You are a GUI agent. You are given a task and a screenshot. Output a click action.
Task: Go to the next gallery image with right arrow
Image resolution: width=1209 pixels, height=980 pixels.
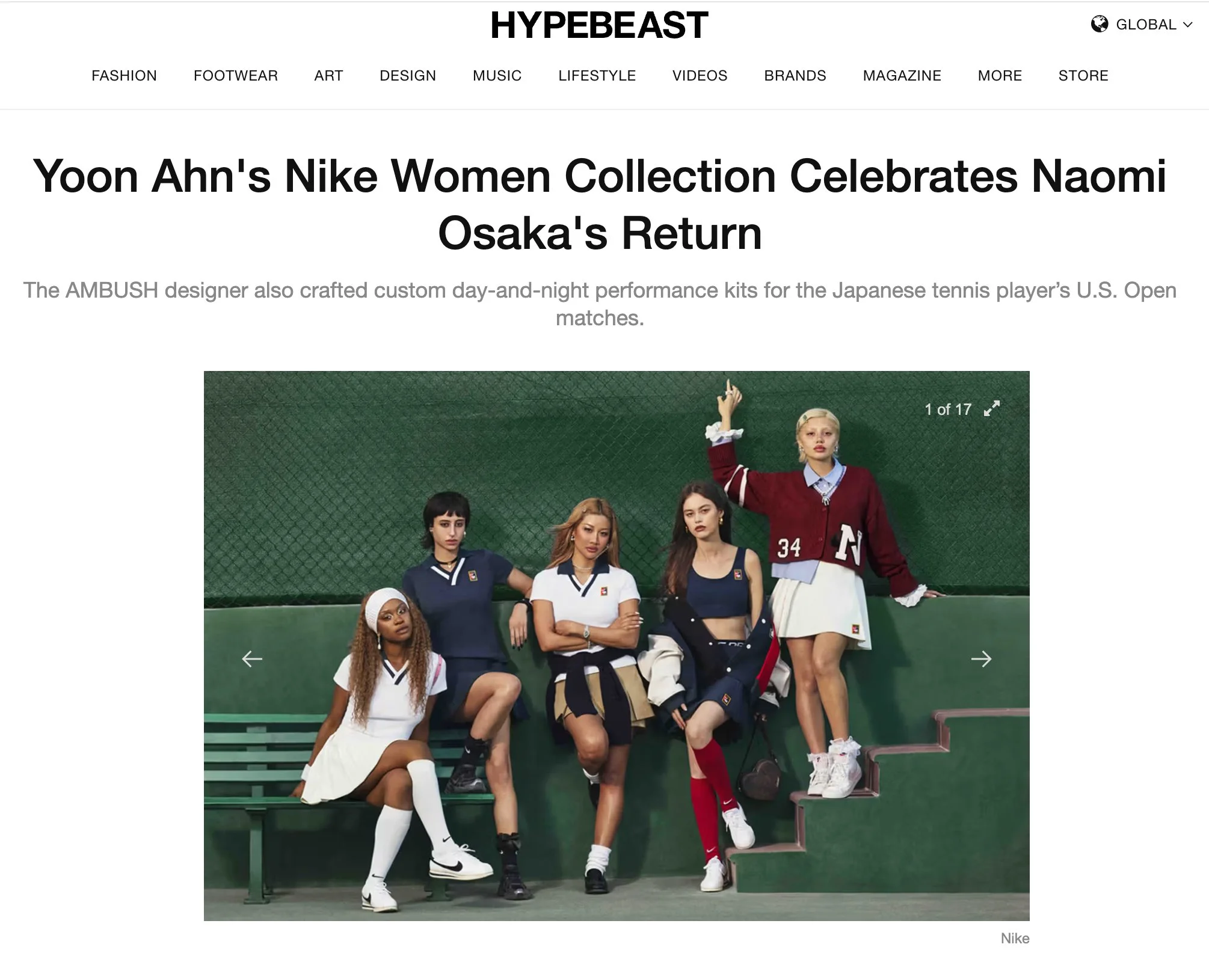click(x=981, y=659)
